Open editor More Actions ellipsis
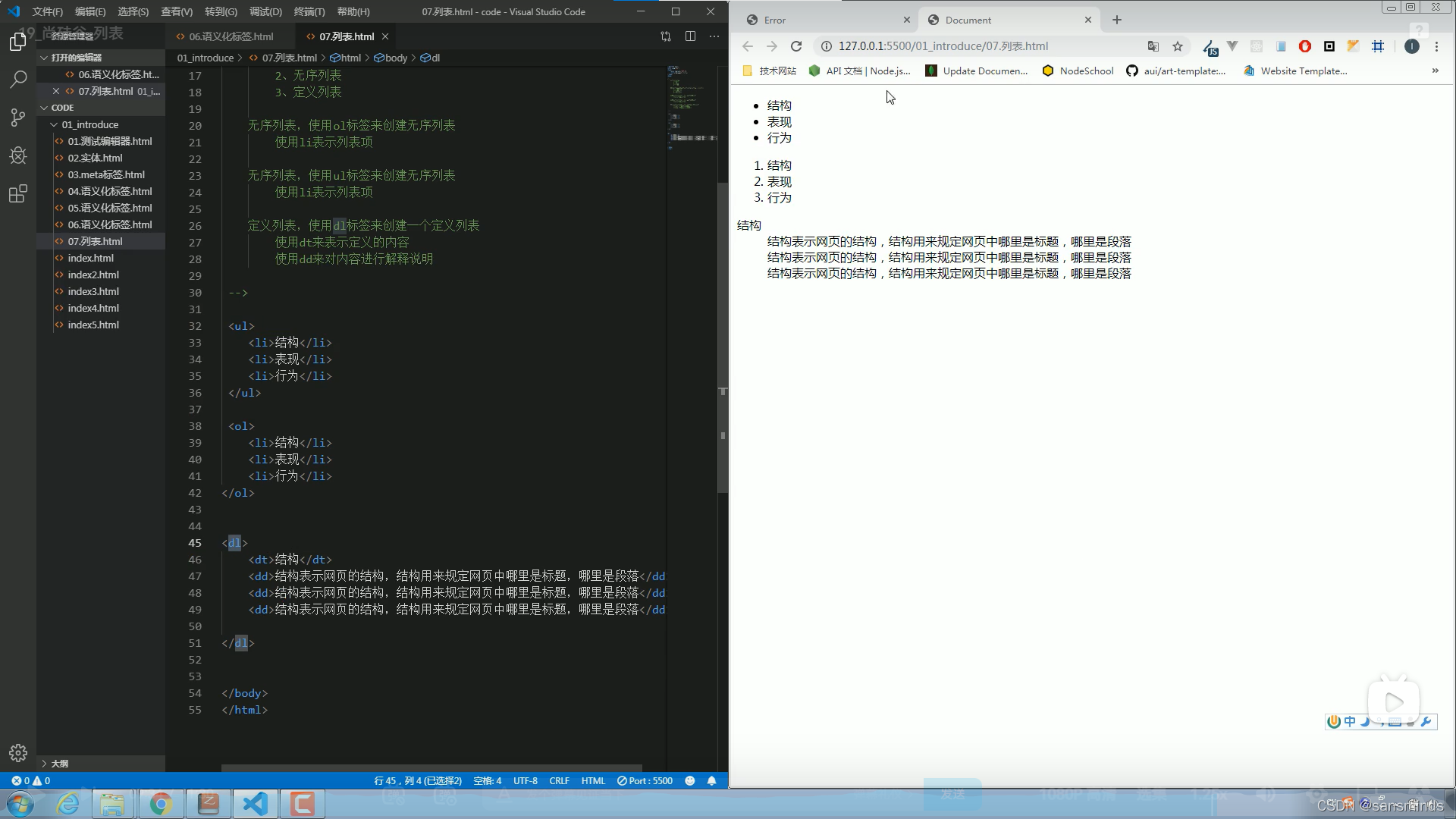This screenshot has width=1456, height=819. tap(714, 36)
